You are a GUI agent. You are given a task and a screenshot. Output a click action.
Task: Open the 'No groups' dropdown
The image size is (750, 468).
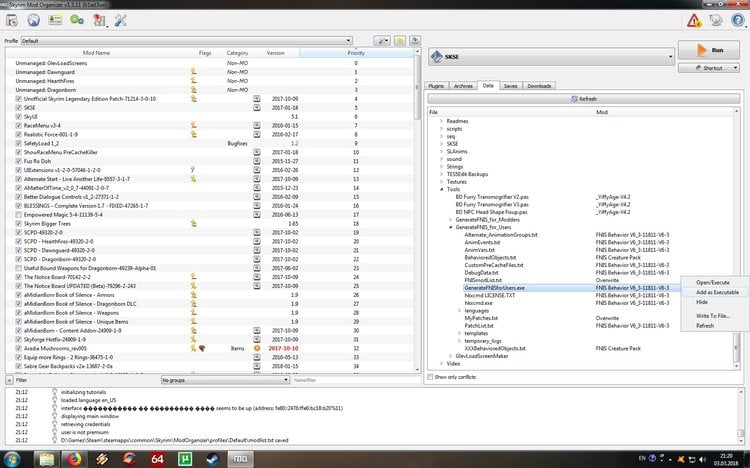[225, 380]
